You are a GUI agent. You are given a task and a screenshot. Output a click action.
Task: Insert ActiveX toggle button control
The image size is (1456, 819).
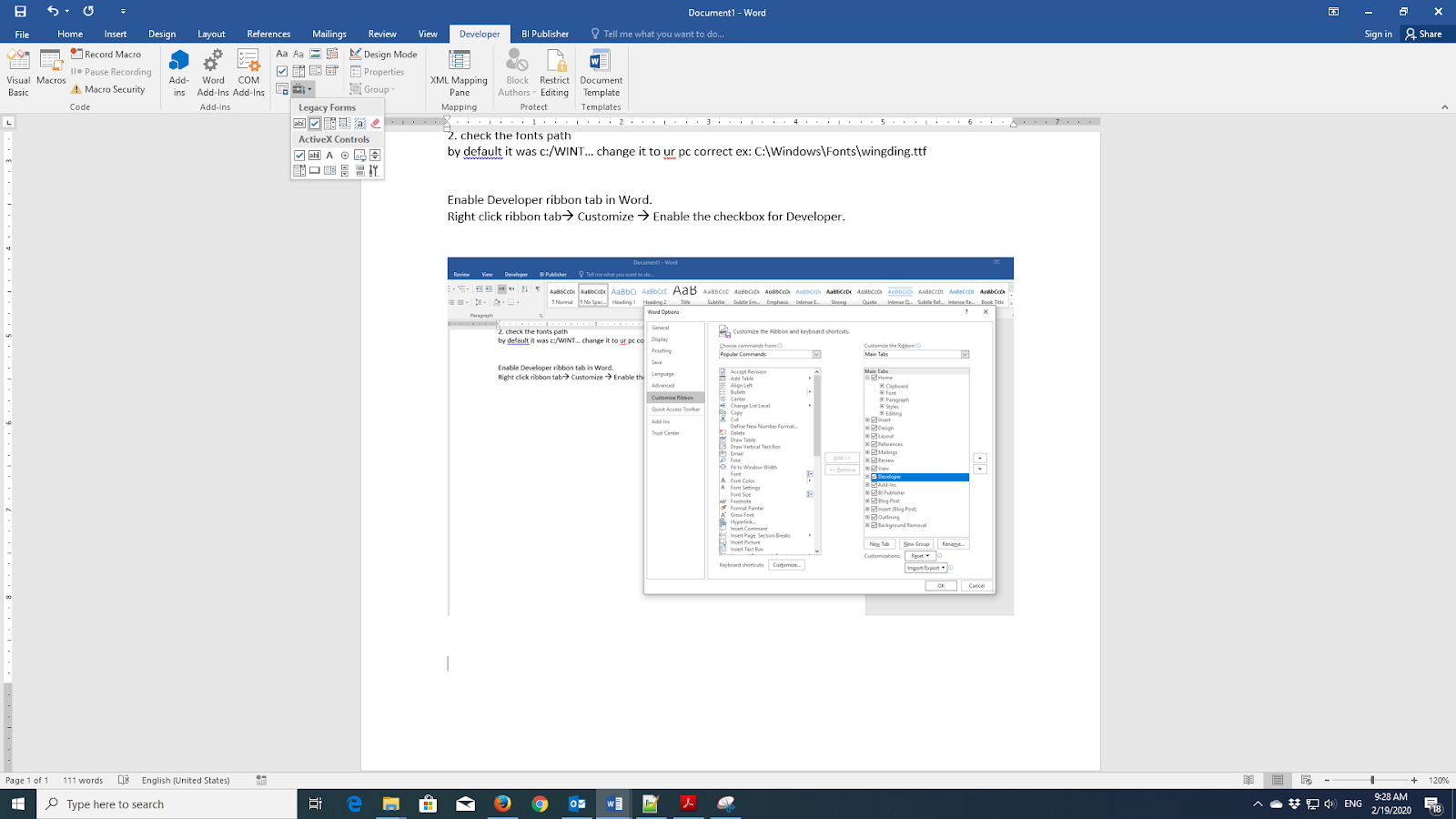coord(359,170)
